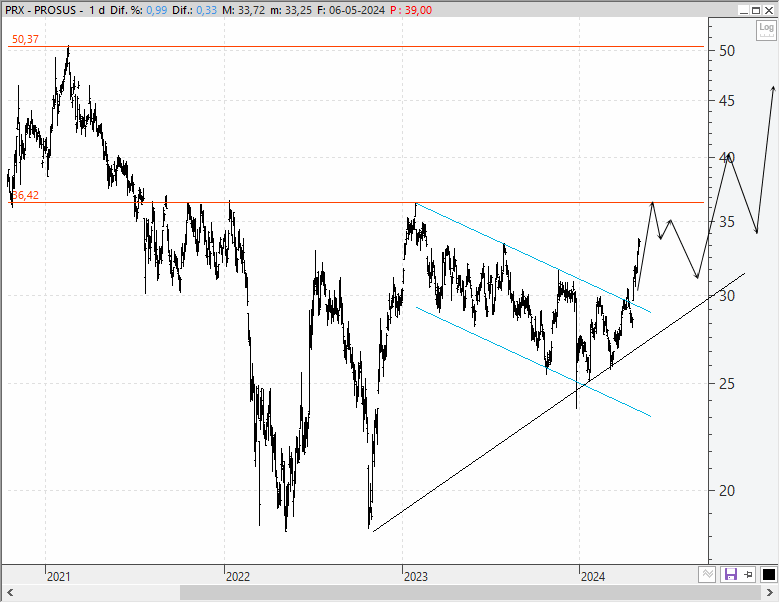
Task: Select the black ascending trend line
Action: (559, 402)
